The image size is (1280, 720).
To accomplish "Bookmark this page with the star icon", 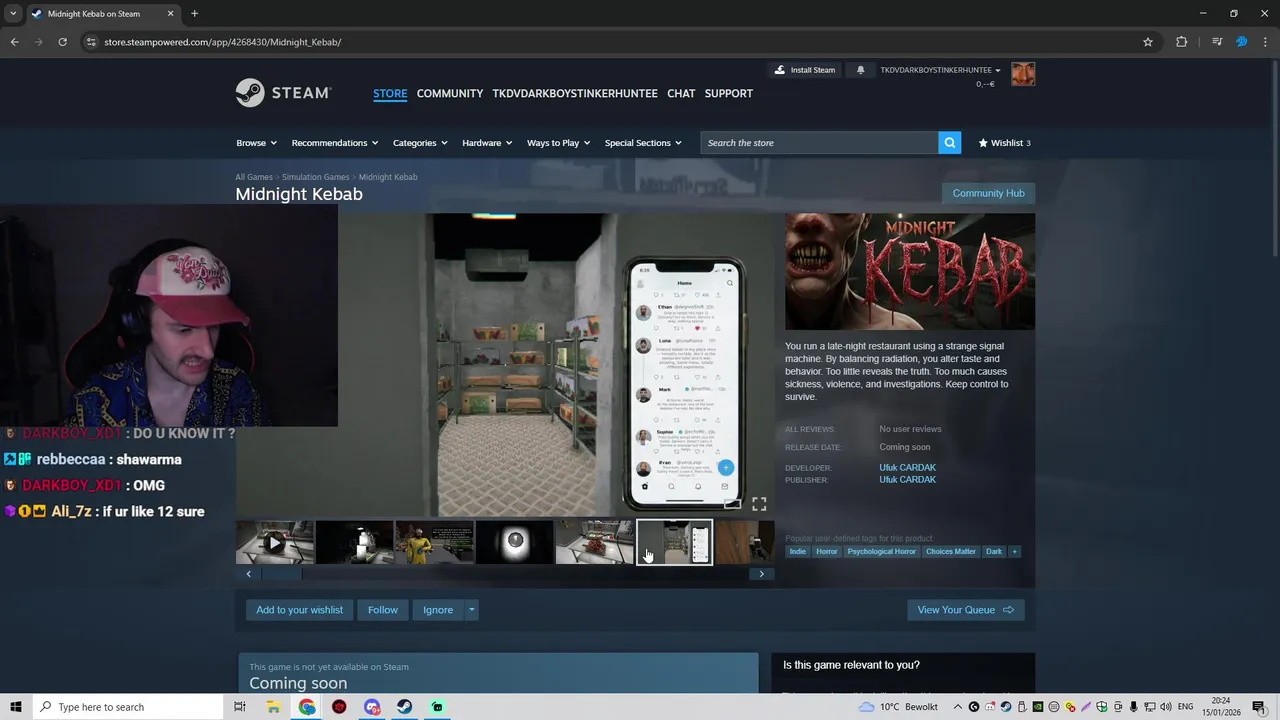I will coord(1148,42).
